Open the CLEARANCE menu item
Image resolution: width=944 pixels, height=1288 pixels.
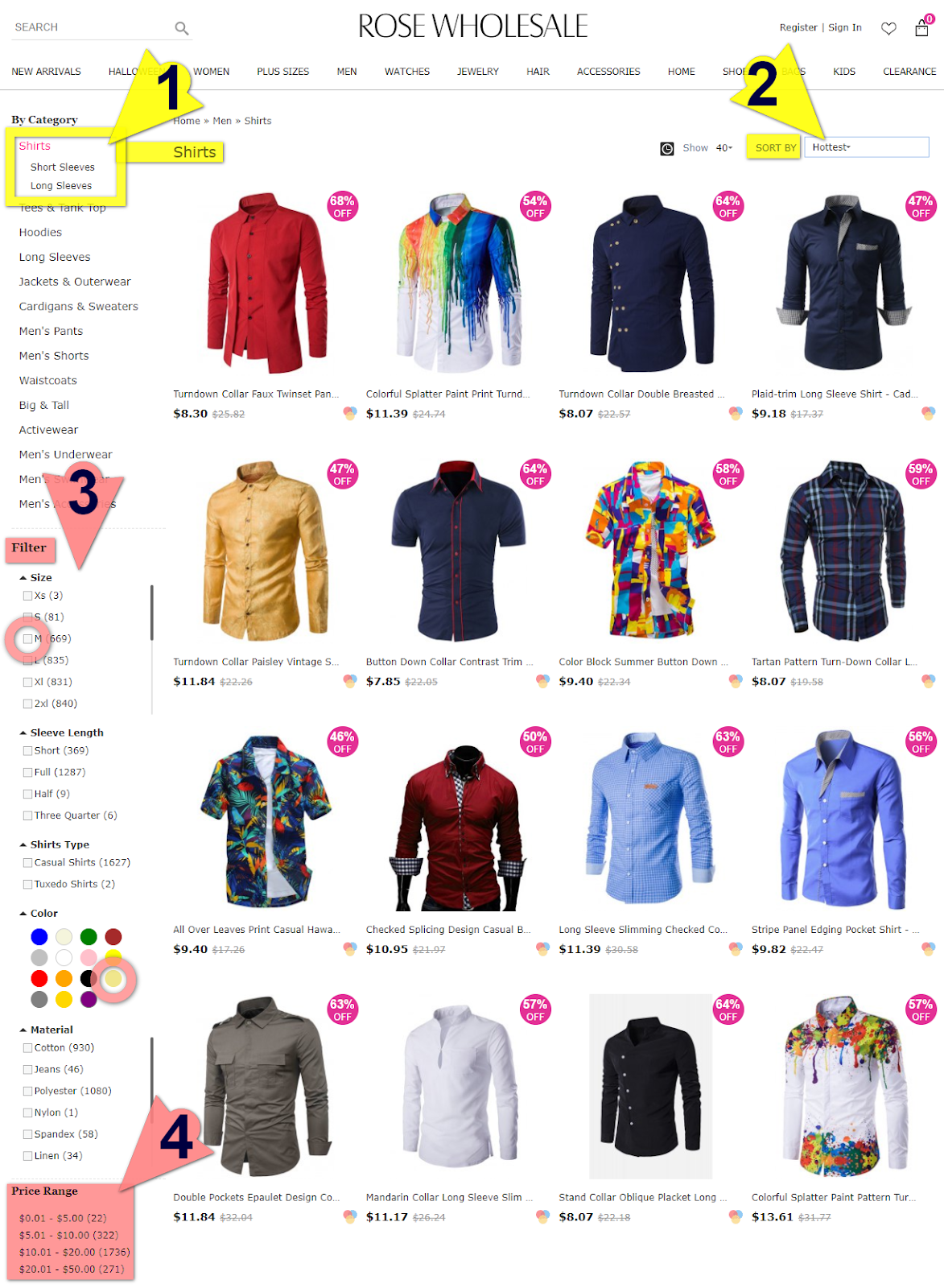[909, 72]
